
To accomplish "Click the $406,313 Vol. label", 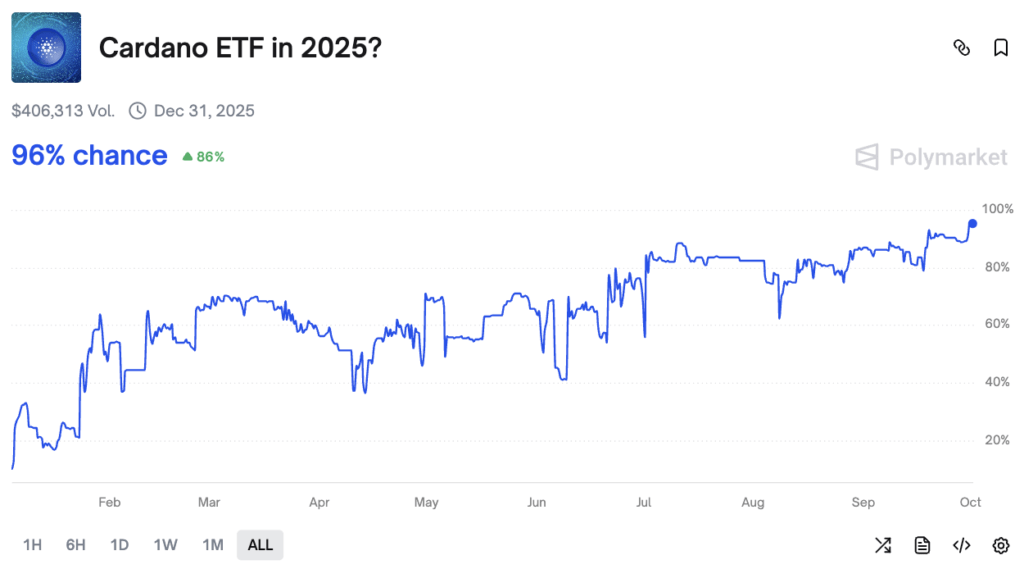I will (x=63, y=110).
